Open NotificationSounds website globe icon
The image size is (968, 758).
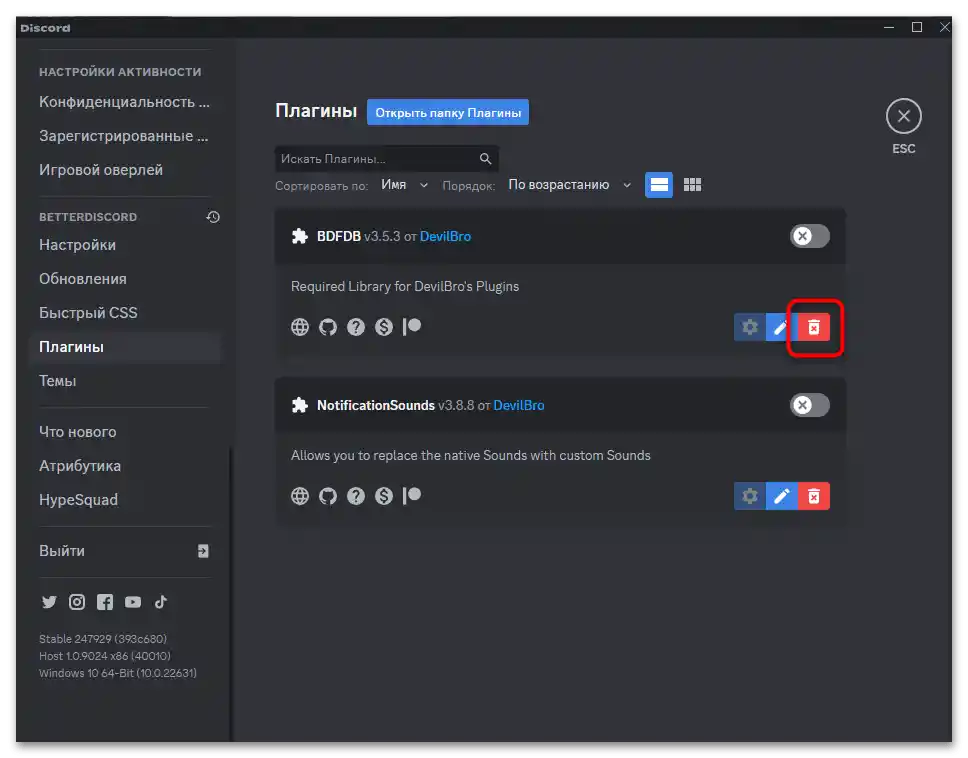coord(299,496)
